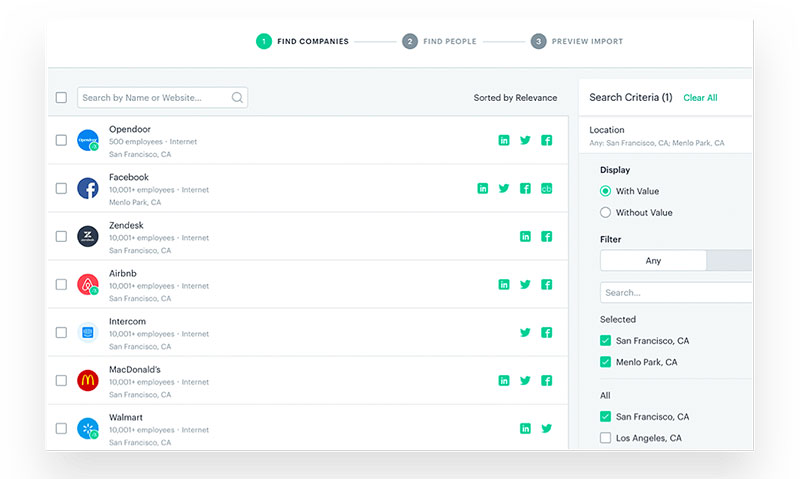Click the Intercom company logo

tap(88, 333)
